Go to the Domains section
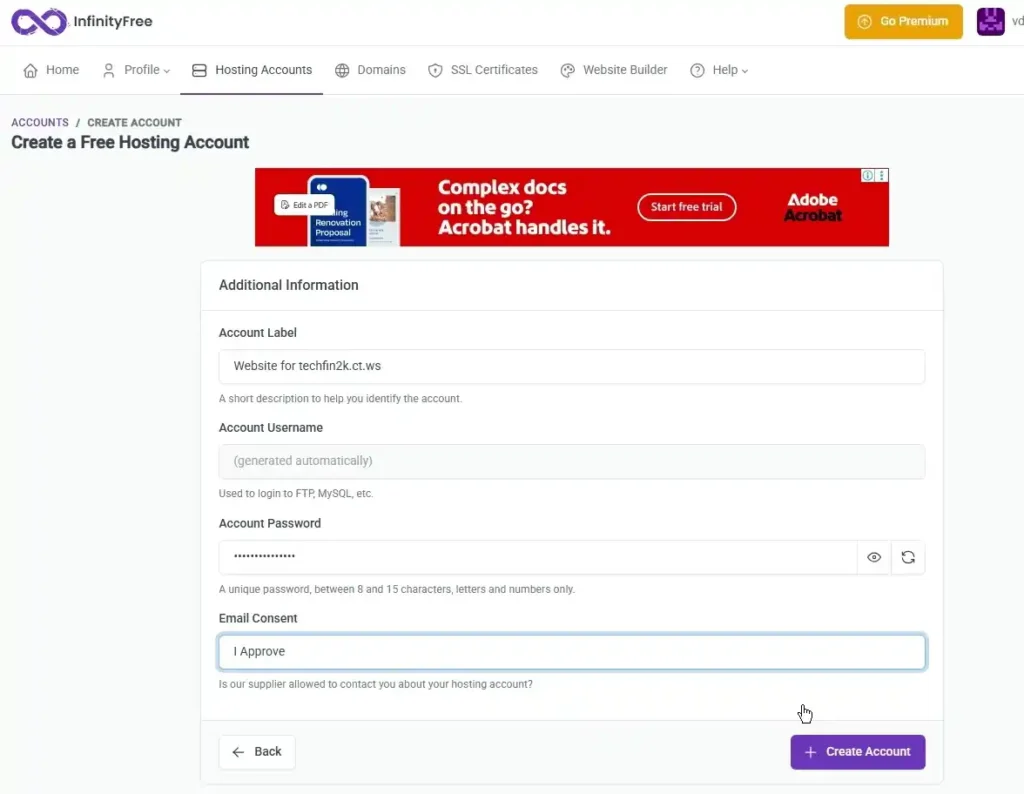The width and height of the screenshot is (1024, 794). point(370,71)
